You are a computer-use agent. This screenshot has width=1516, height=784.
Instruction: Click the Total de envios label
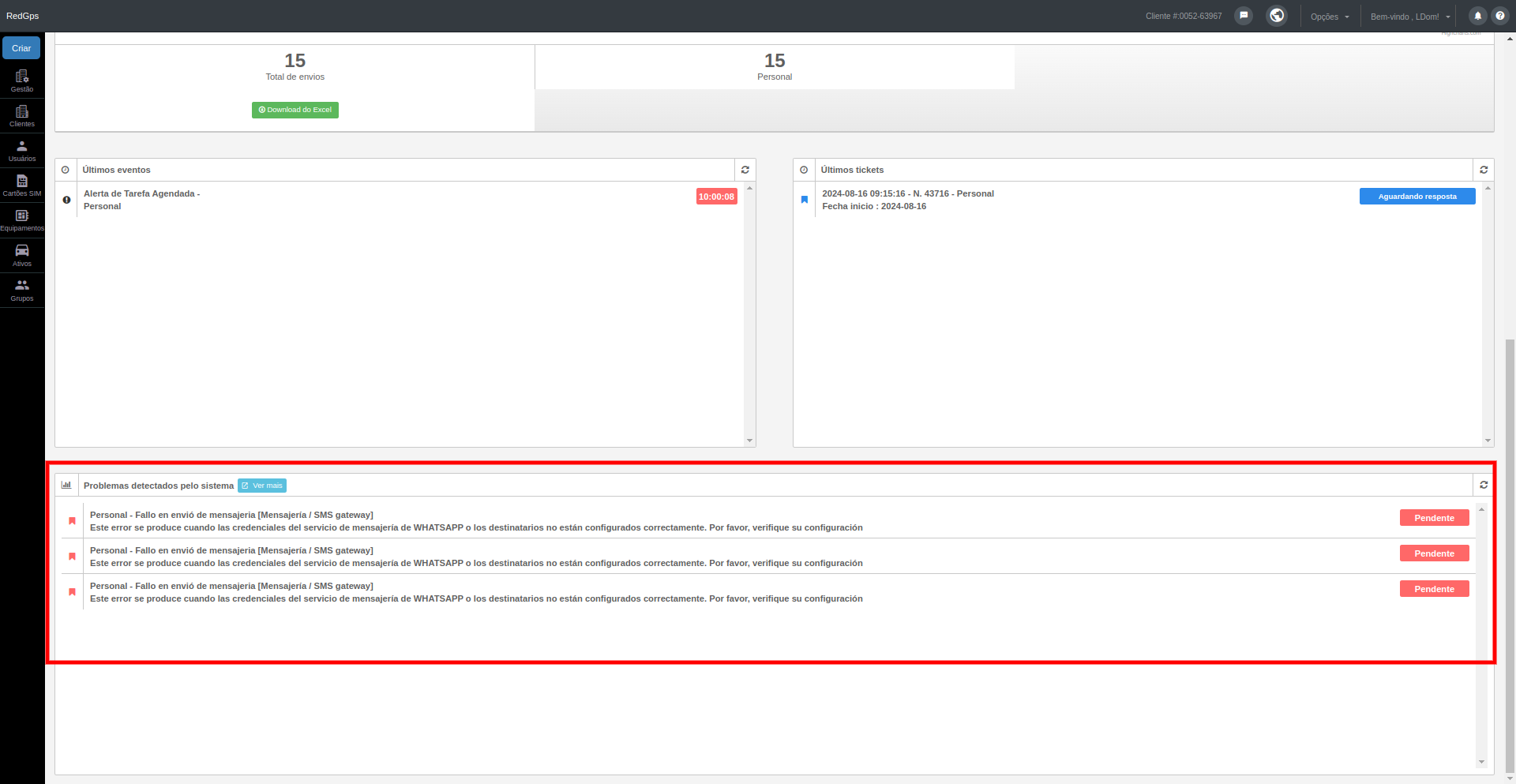[x=295, y=77]
